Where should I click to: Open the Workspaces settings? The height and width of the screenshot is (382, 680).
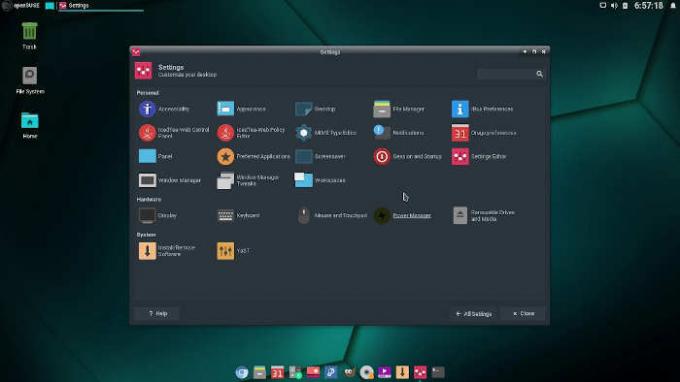tap(320, 180)
